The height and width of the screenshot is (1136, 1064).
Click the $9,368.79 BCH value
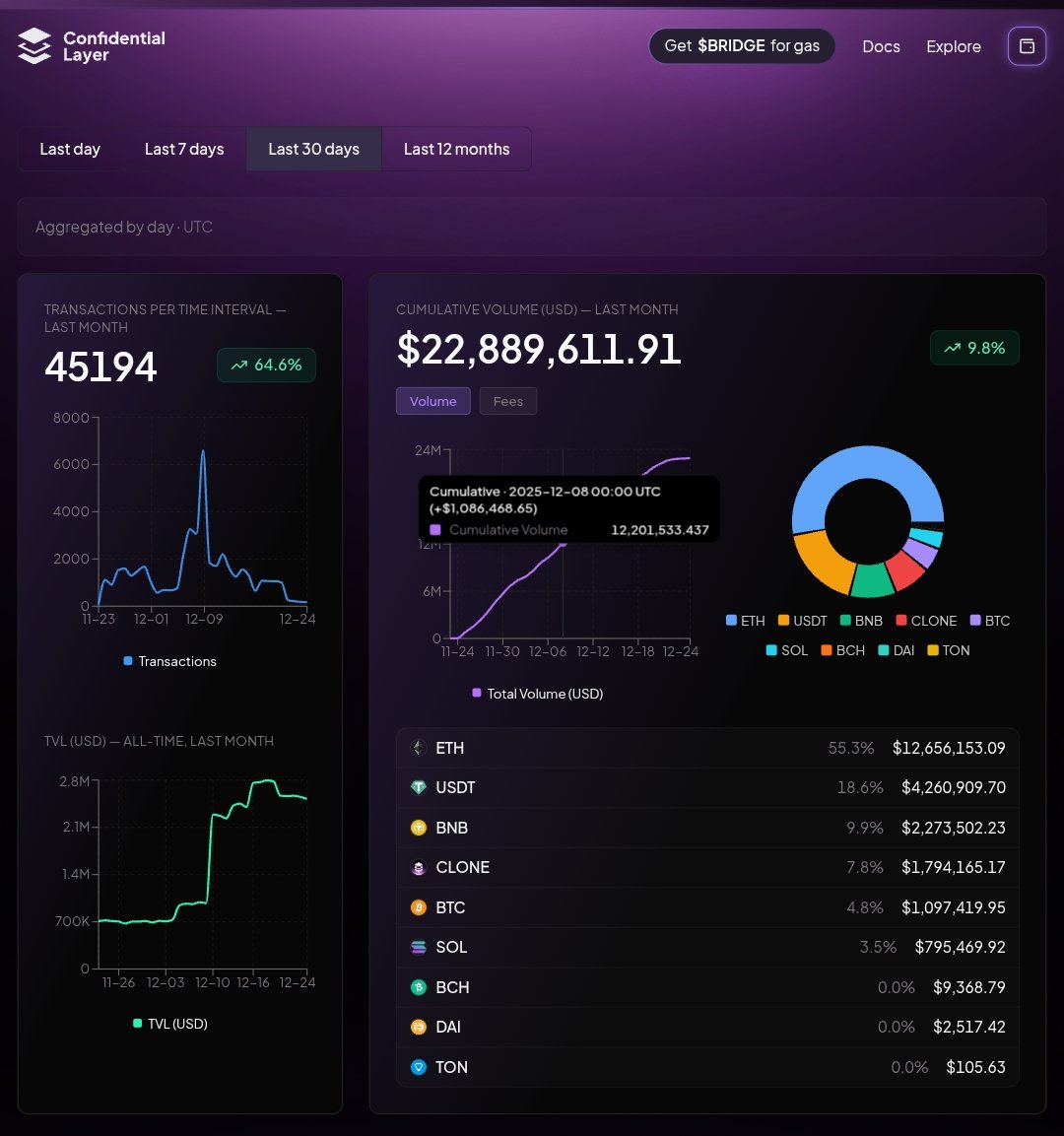[969, 987]
